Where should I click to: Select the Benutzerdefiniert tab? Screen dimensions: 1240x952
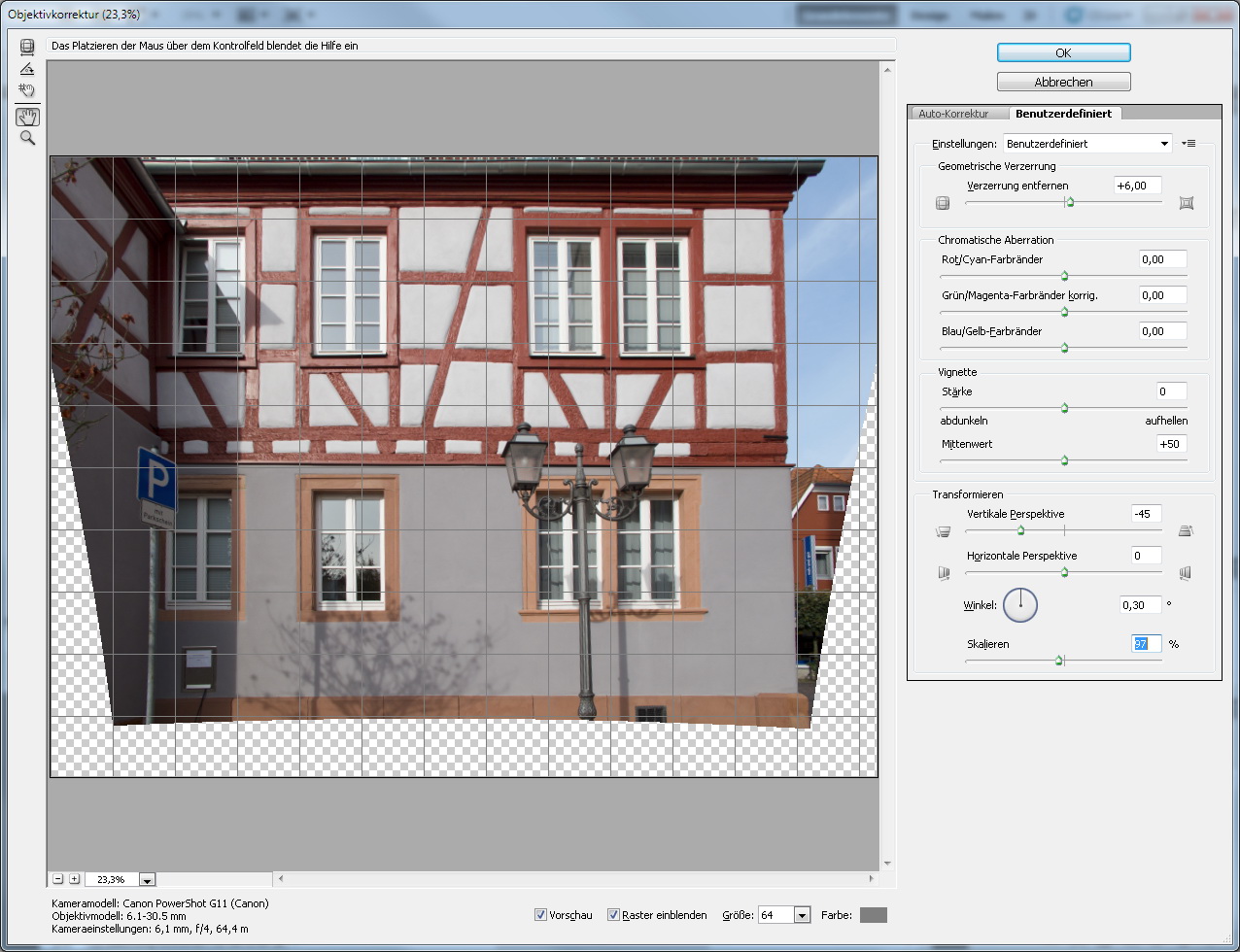(x=1063, y=114)
